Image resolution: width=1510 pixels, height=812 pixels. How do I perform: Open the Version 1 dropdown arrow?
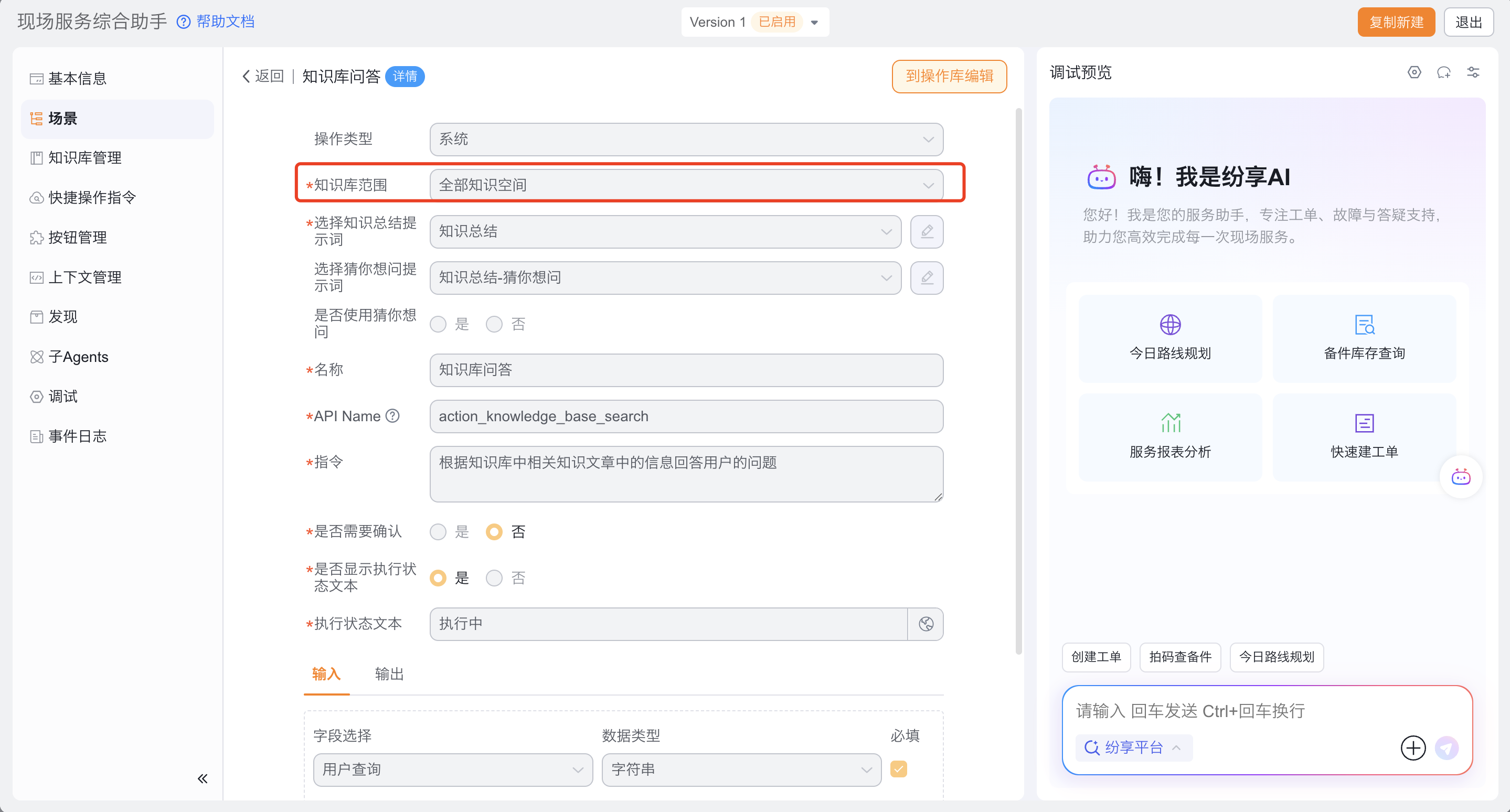point(814,23)
